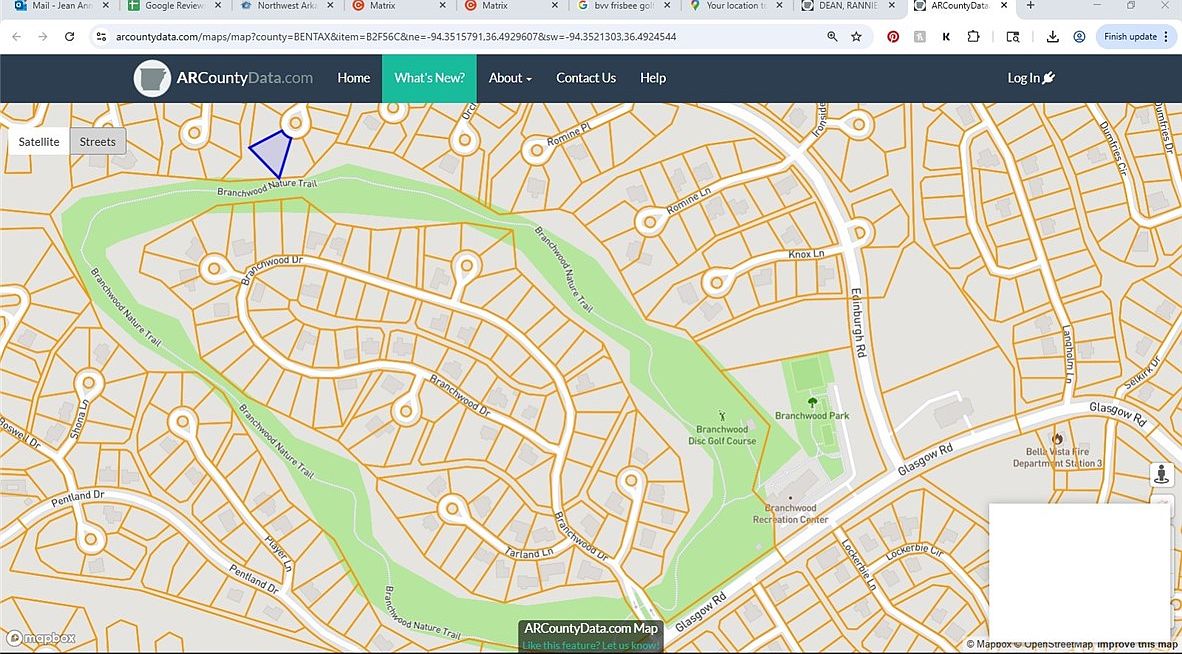Open the browser extensions puzzle icon
Image resolution: width=1182 pixels, height=654 pixels.
[973, 37]
